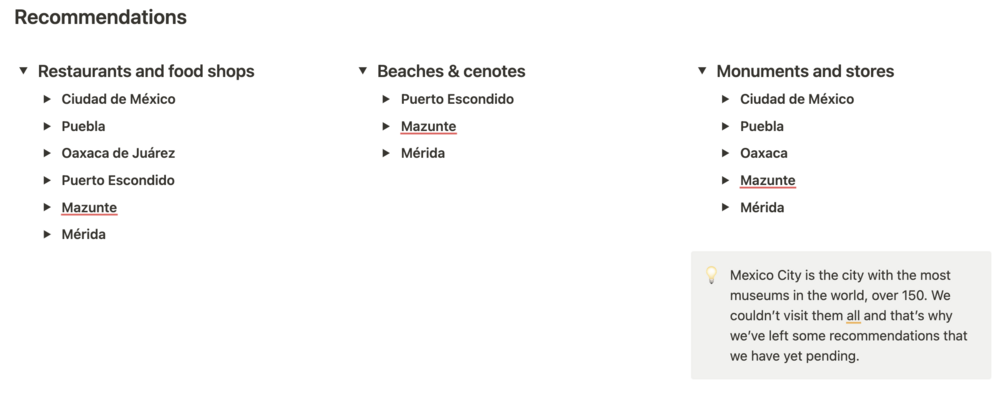Image resolution: width=1005 pixels, height=401 pixels.
Task: Expand Ciudad de México under Restaurants
Action: coord(47,99)
